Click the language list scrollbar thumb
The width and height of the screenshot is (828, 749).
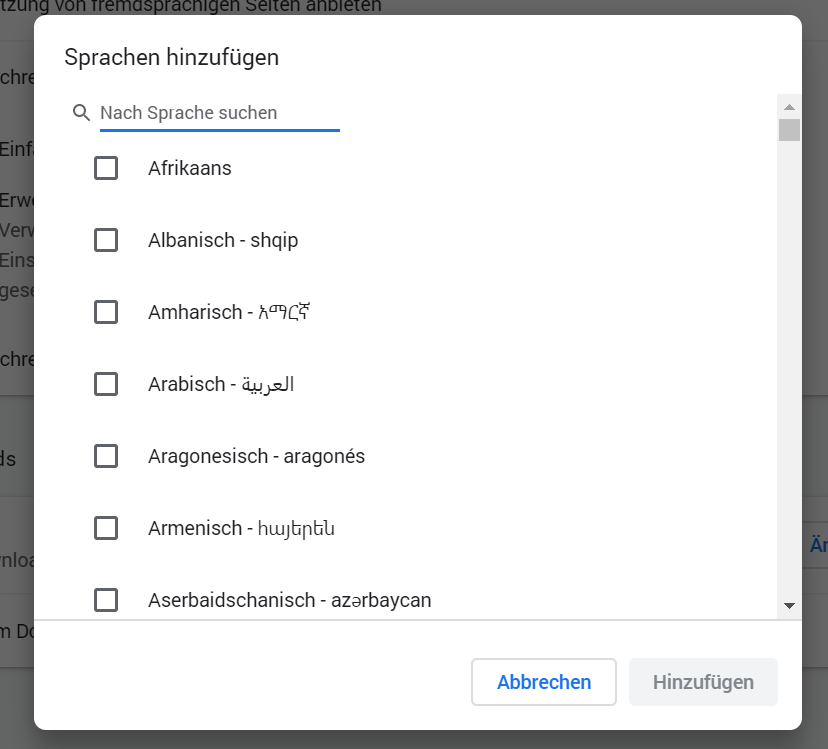789,130
